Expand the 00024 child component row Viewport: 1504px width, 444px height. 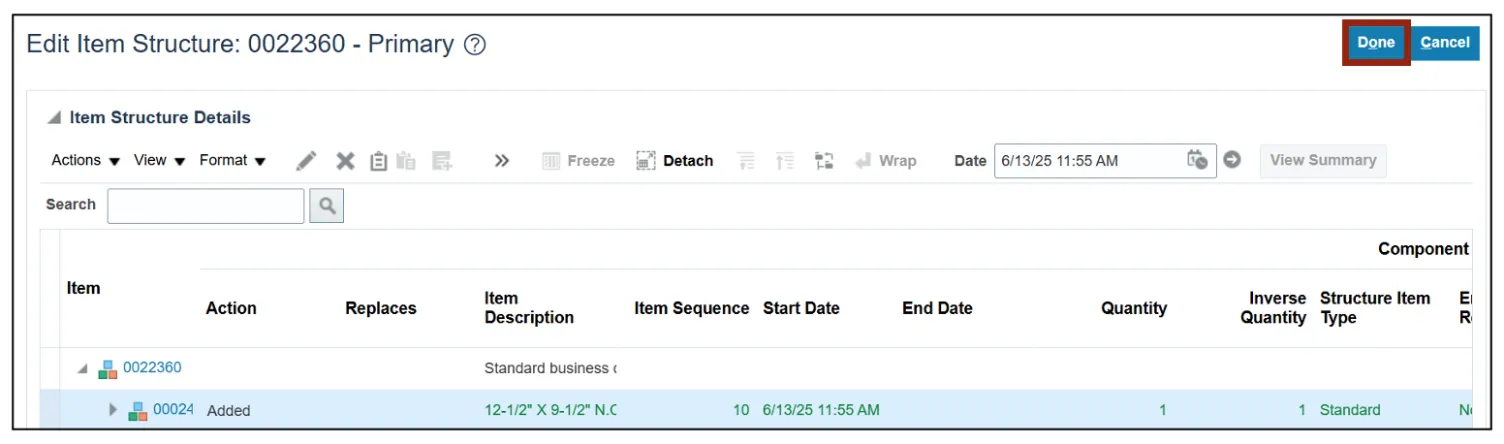tap(114, 410)
